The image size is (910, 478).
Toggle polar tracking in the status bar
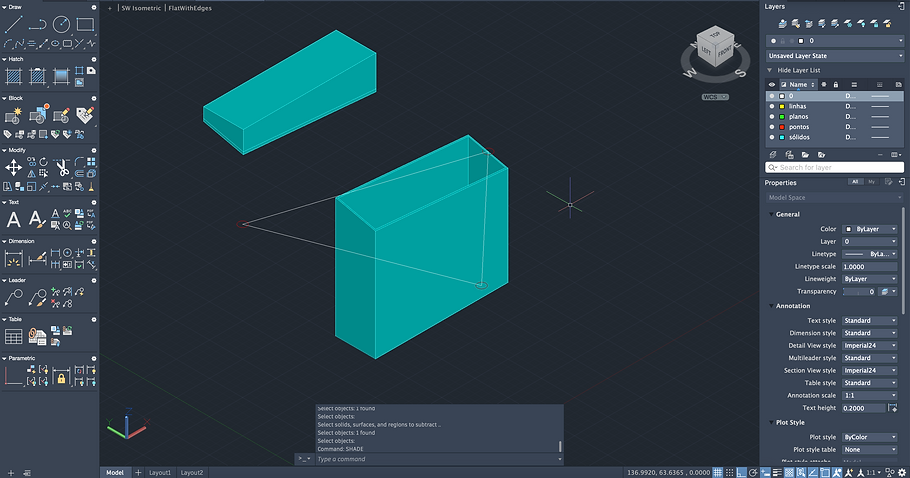click(x=753, y=472)
